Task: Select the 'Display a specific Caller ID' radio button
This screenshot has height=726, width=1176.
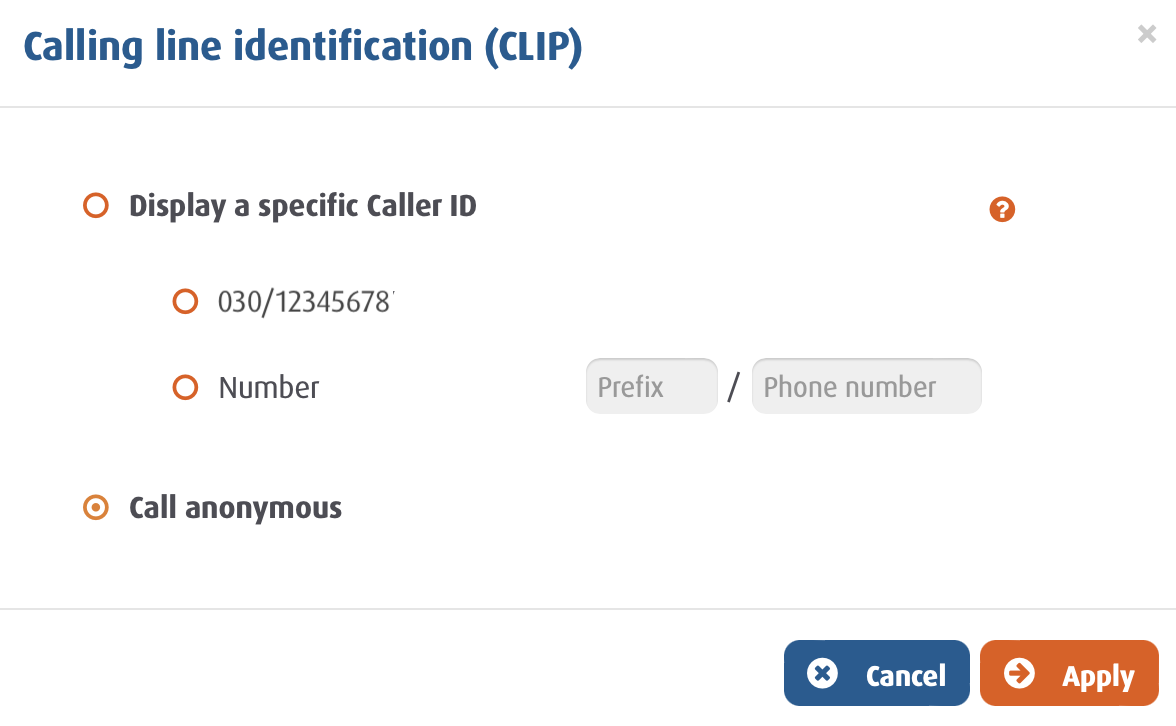Action: click(x=95, y=207)
